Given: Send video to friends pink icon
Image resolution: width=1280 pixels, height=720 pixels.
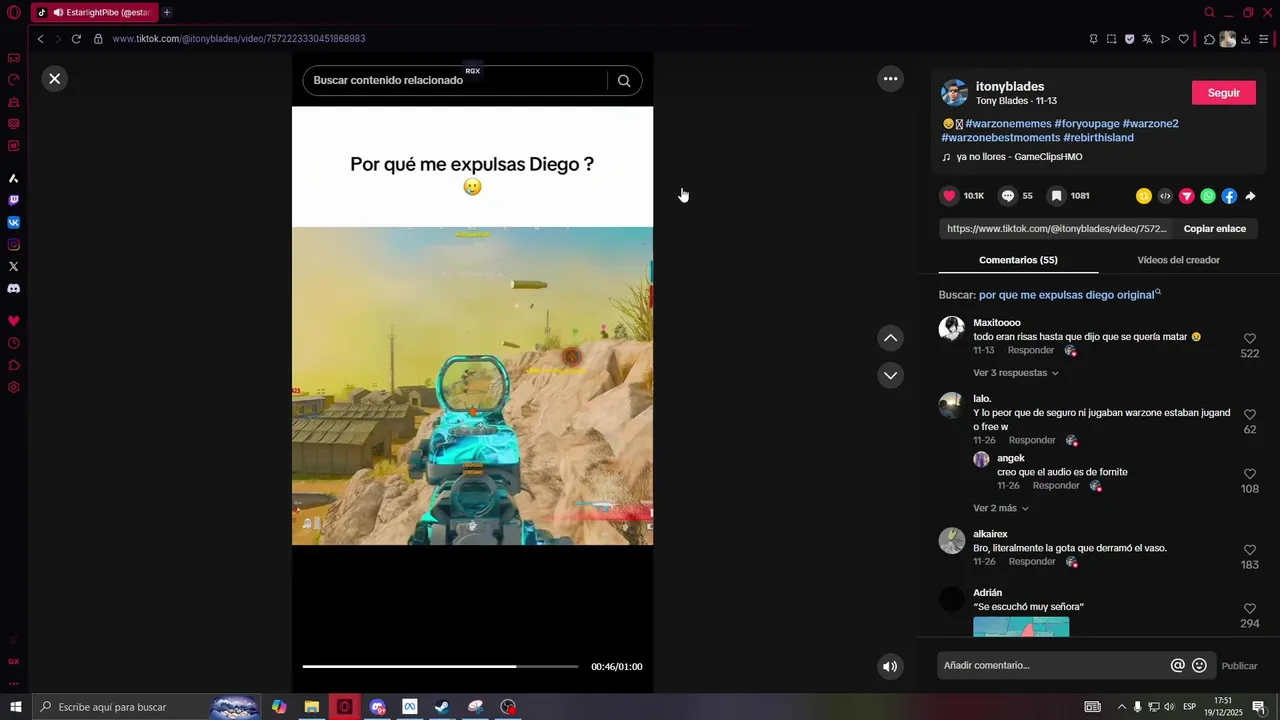Looking at the screenshot, I should tap(1186, 196).
